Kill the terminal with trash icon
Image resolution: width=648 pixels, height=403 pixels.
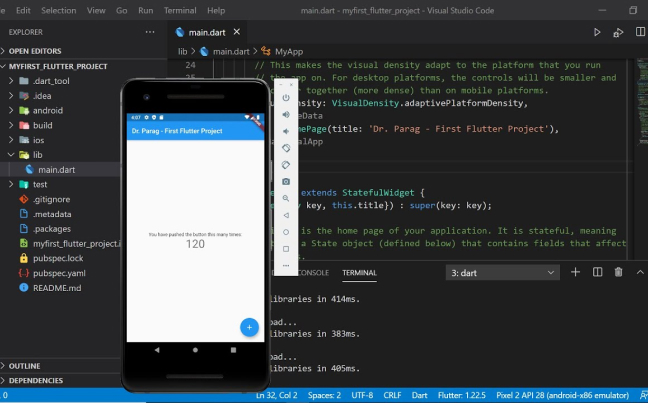click(618, 272)
